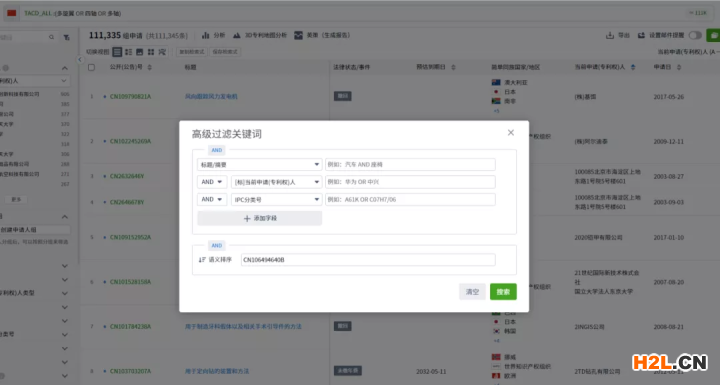Sort by publication number column

point(150,68)
